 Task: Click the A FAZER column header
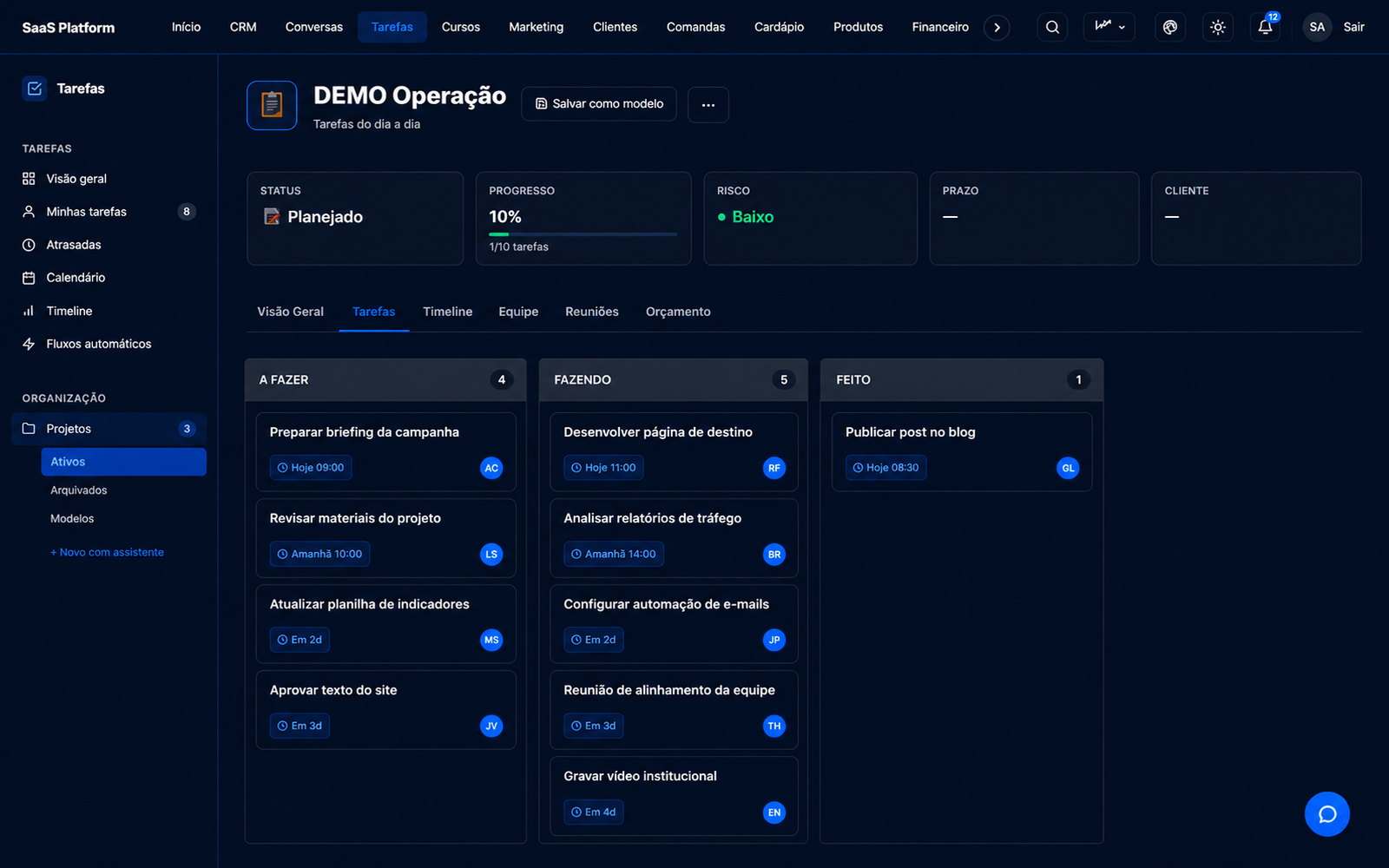click(385, 379)
